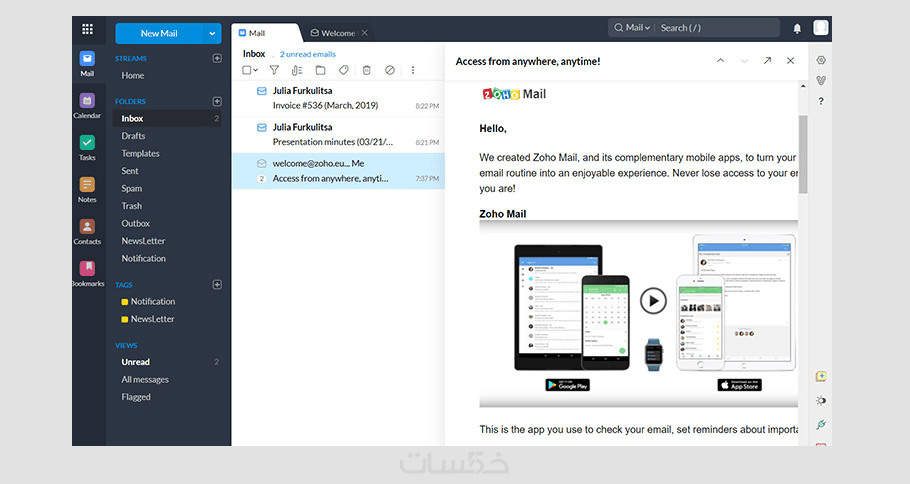The height and width of the screenshot is (484, 910).
Task: Close the Welcome tab
Action: click(364, 33)
